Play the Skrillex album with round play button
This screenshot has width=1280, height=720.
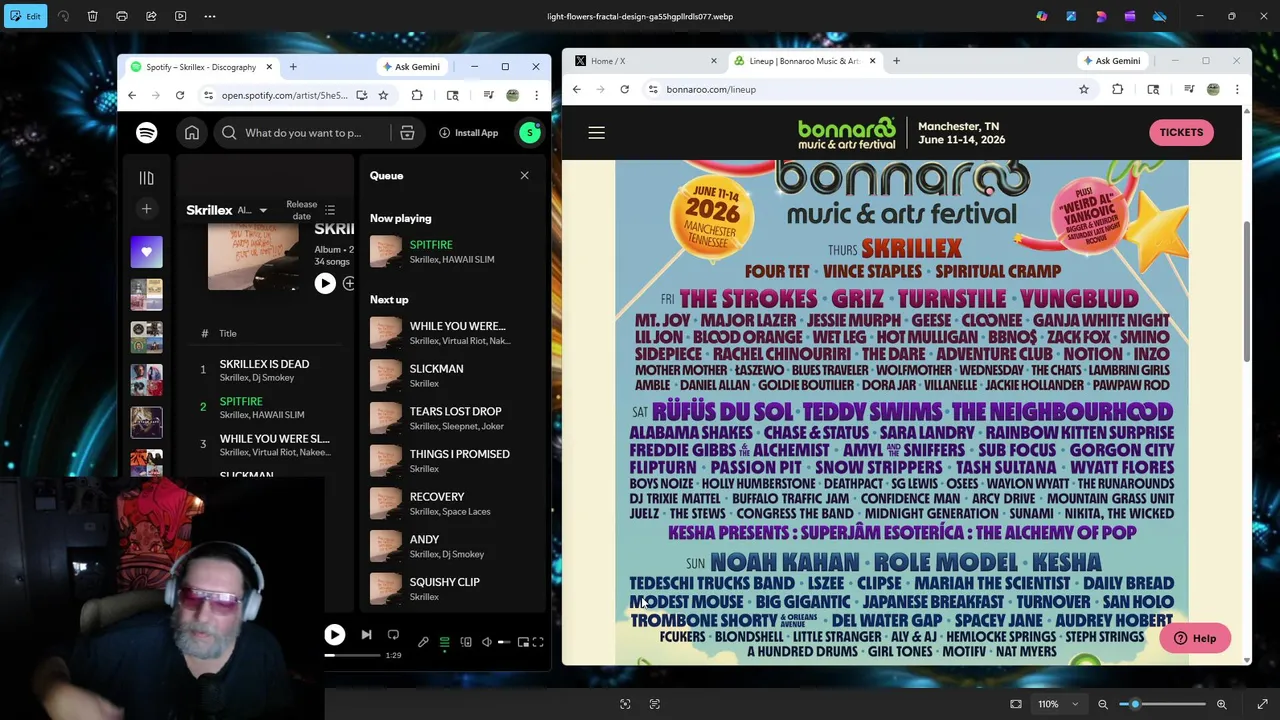click(325, 284)
